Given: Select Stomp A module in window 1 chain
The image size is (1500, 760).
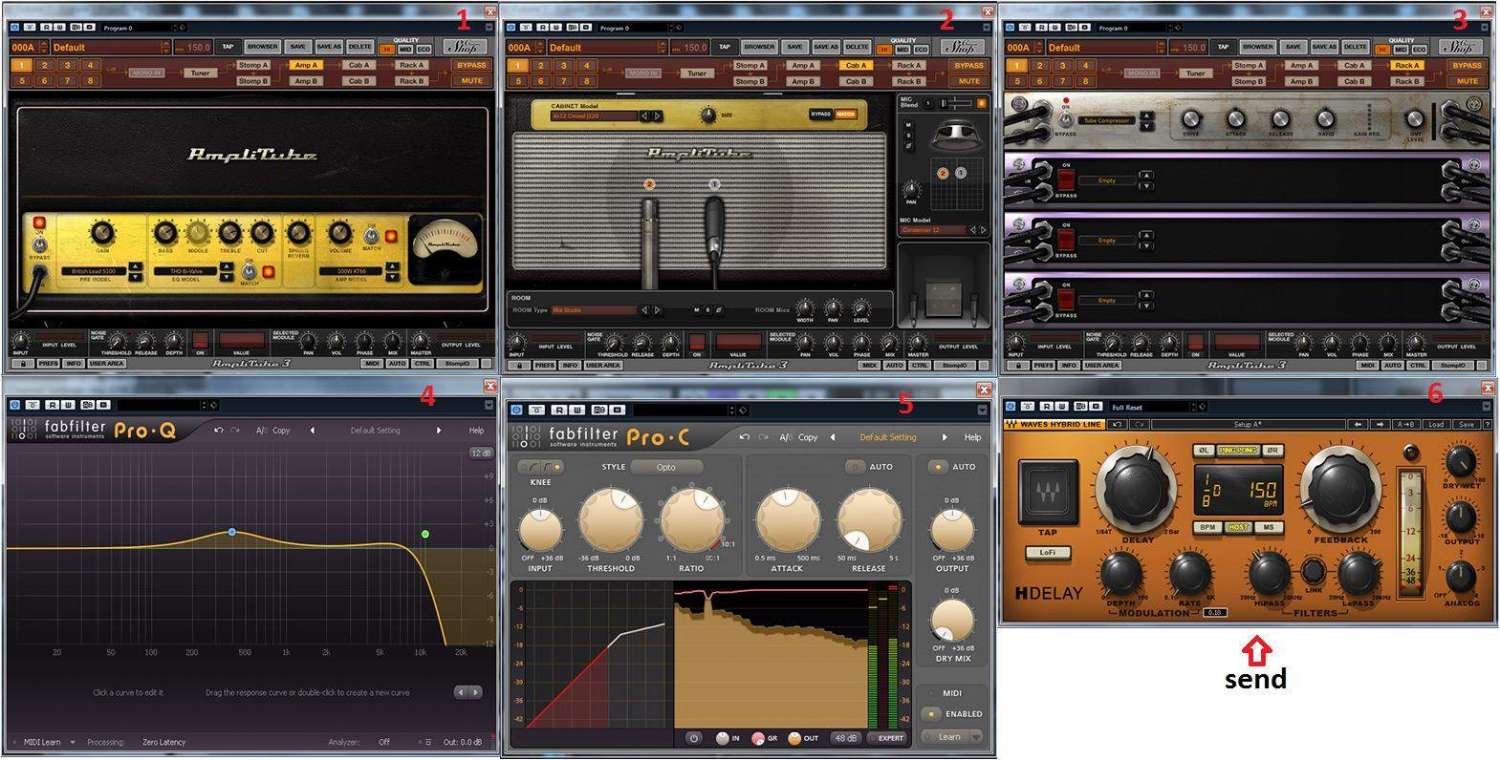Looking at the screenshot, I should coord(251,65).
